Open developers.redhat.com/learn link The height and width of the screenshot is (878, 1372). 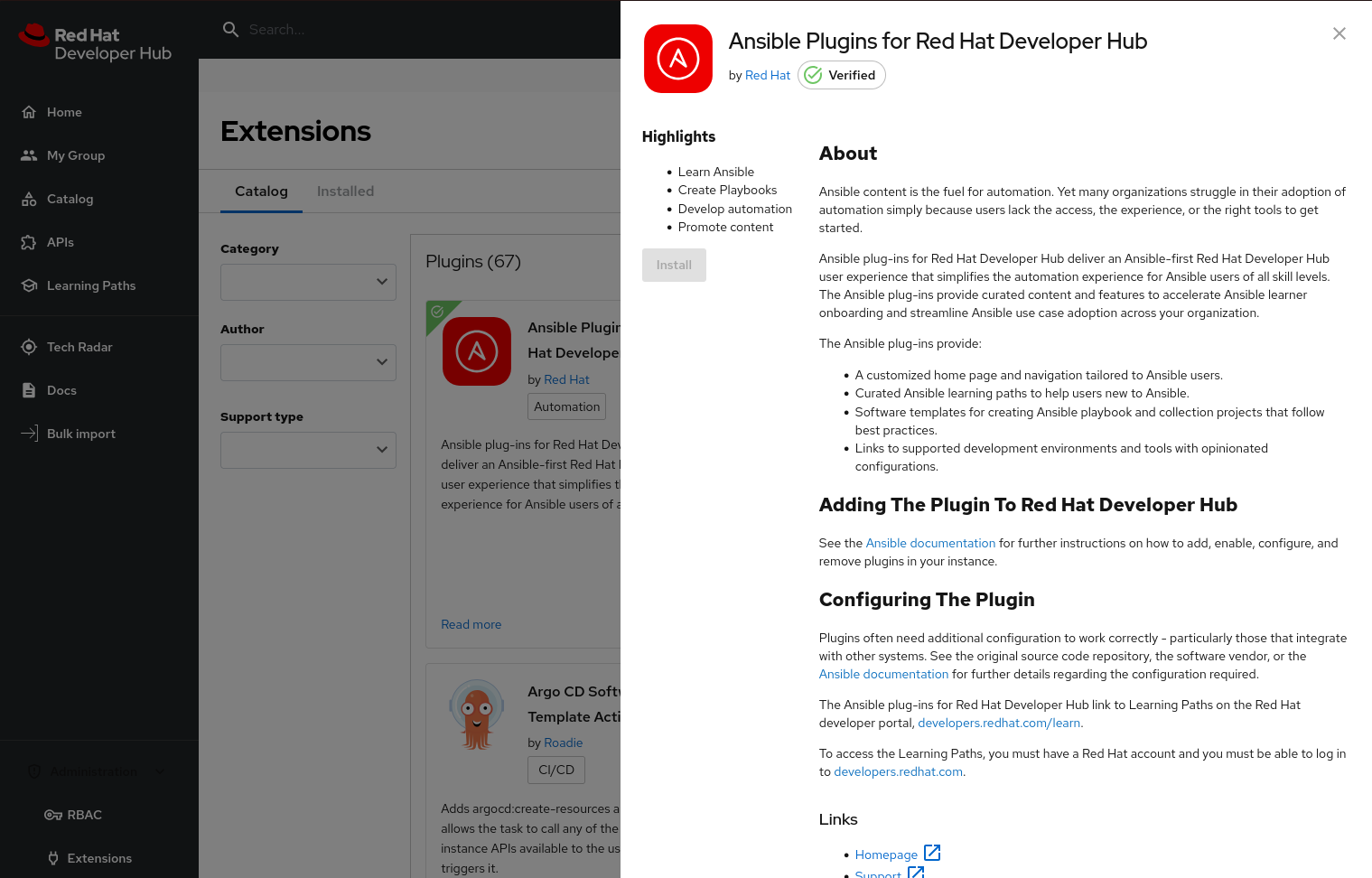click(x=999, y=723)
